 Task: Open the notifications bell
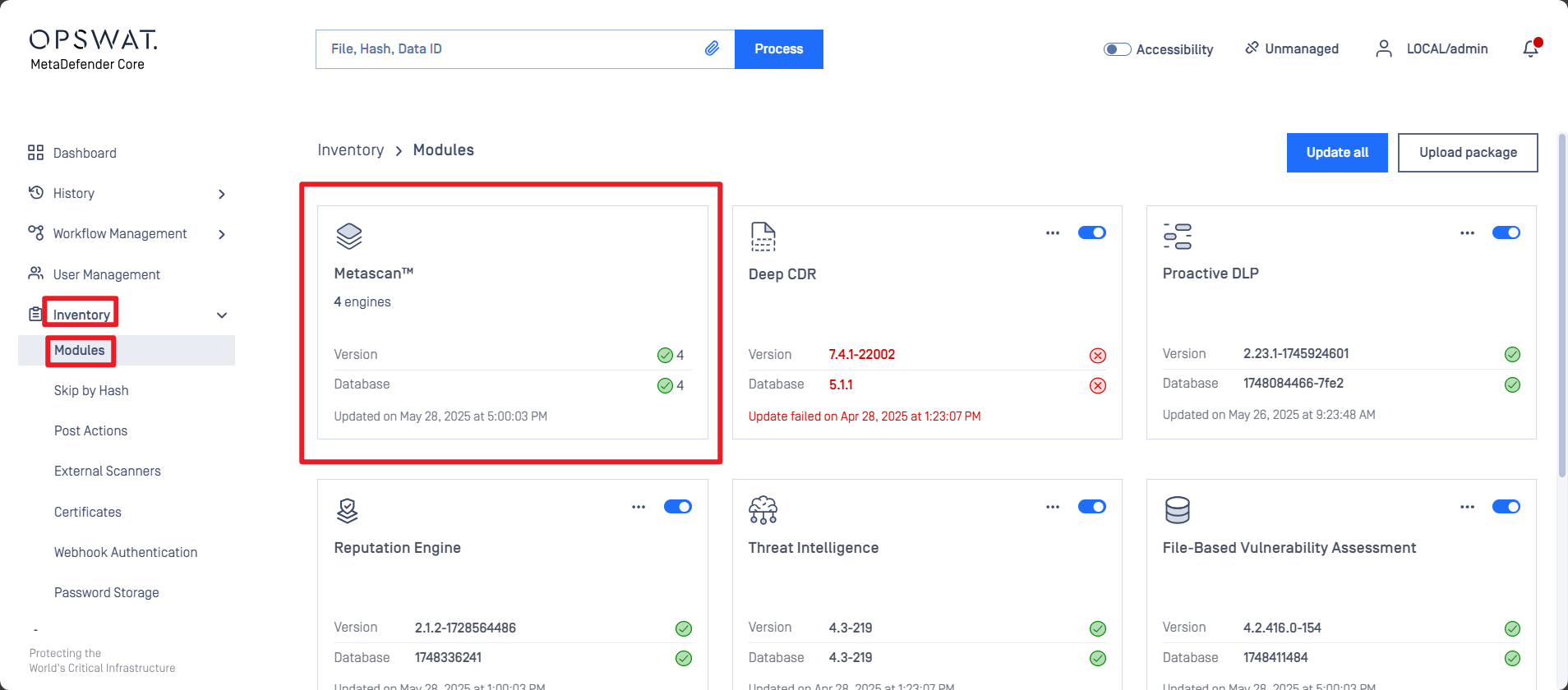tap(1531, 48)
